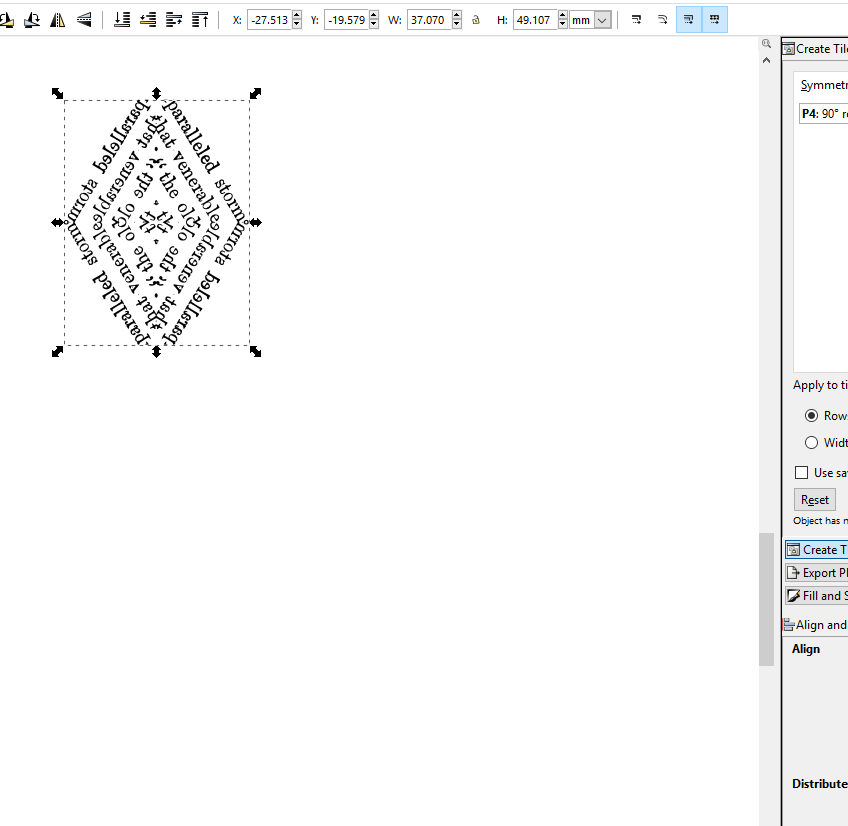Rotate selection 90° clockwise
This screenshot has width=848, height=826.
(x=31, y=18)
